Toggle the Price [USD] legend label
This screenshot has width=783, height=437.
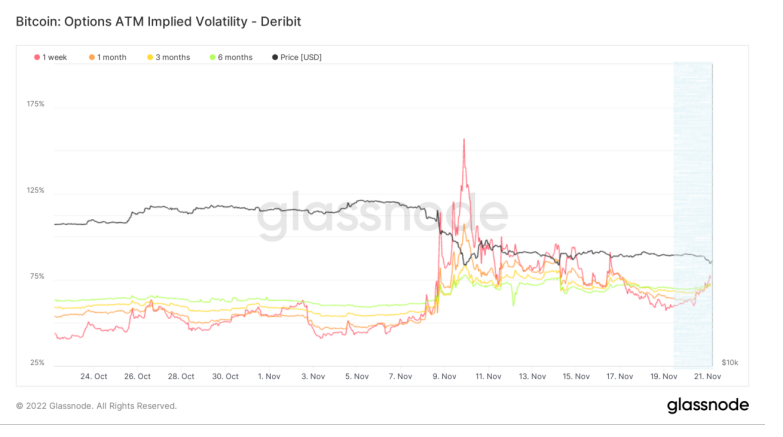(x=303, y=58)
